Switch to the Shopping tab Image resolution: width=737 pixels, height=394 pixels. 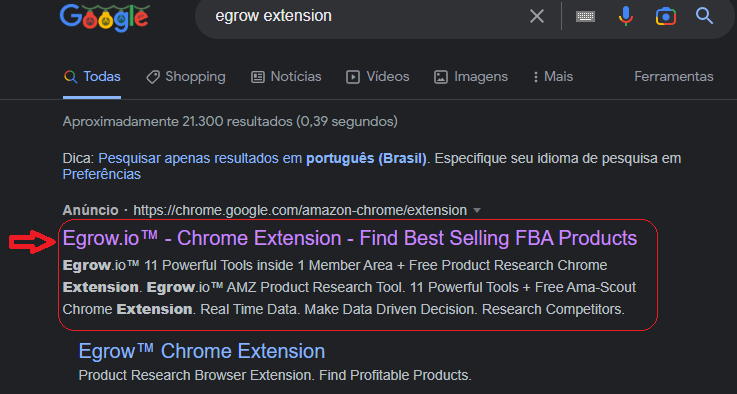point(186,77)
